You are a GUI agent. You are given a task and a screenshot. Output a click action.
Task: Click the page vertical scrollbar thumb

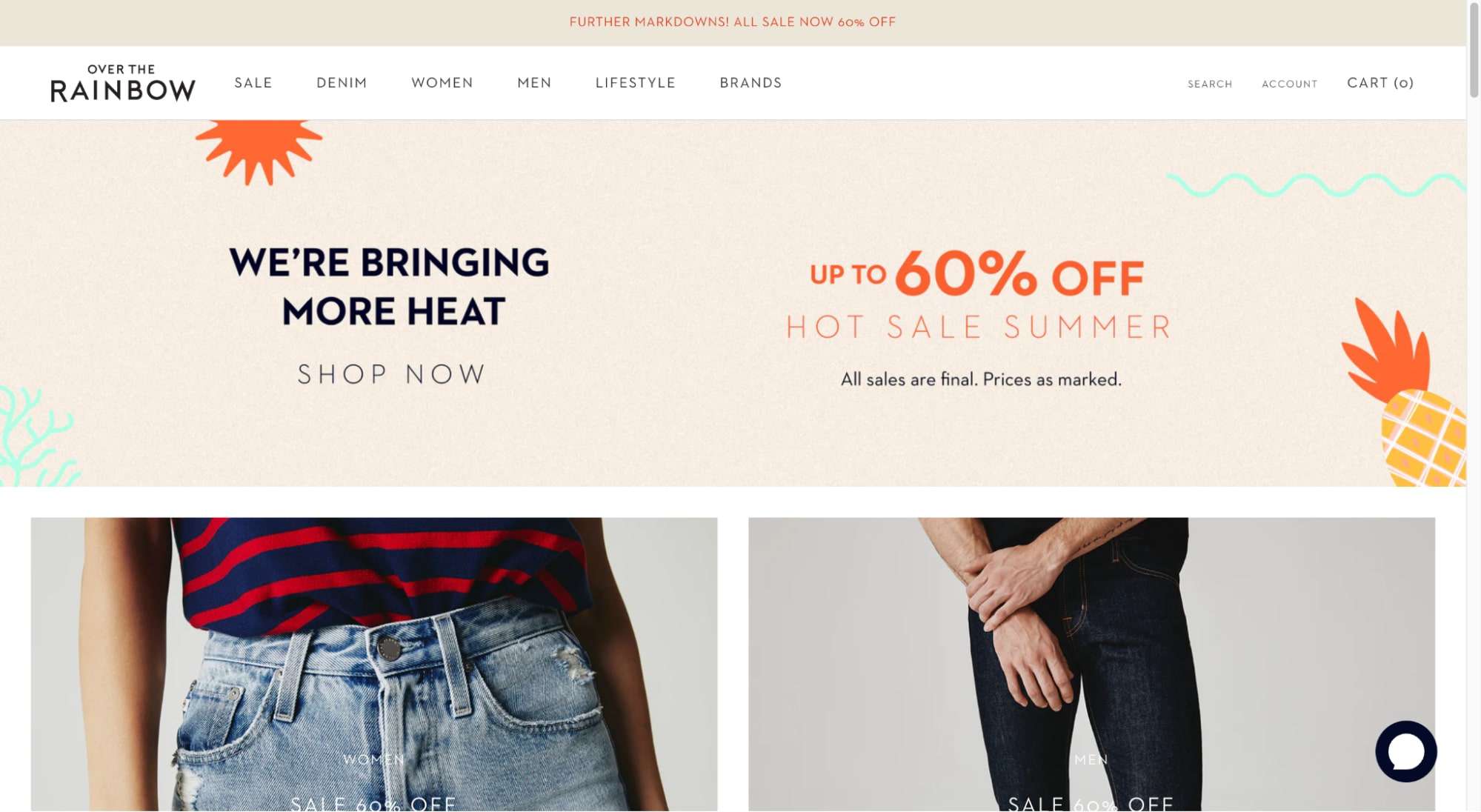pyautogui.click(x=1474, y=50)
